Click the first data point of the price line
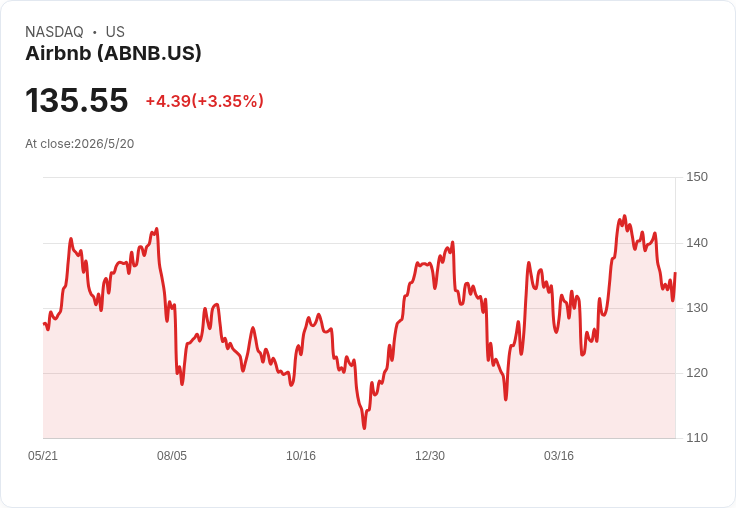The height and width of the screenshot is (508, 736). click(44, 323)
